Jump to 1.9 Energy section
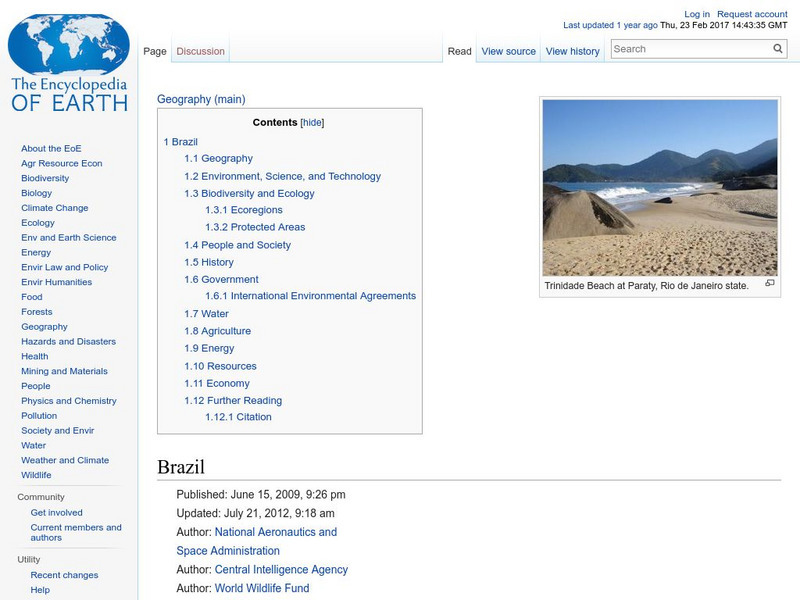The width and height of the screenshot is (800, 600). click(209, 348)
